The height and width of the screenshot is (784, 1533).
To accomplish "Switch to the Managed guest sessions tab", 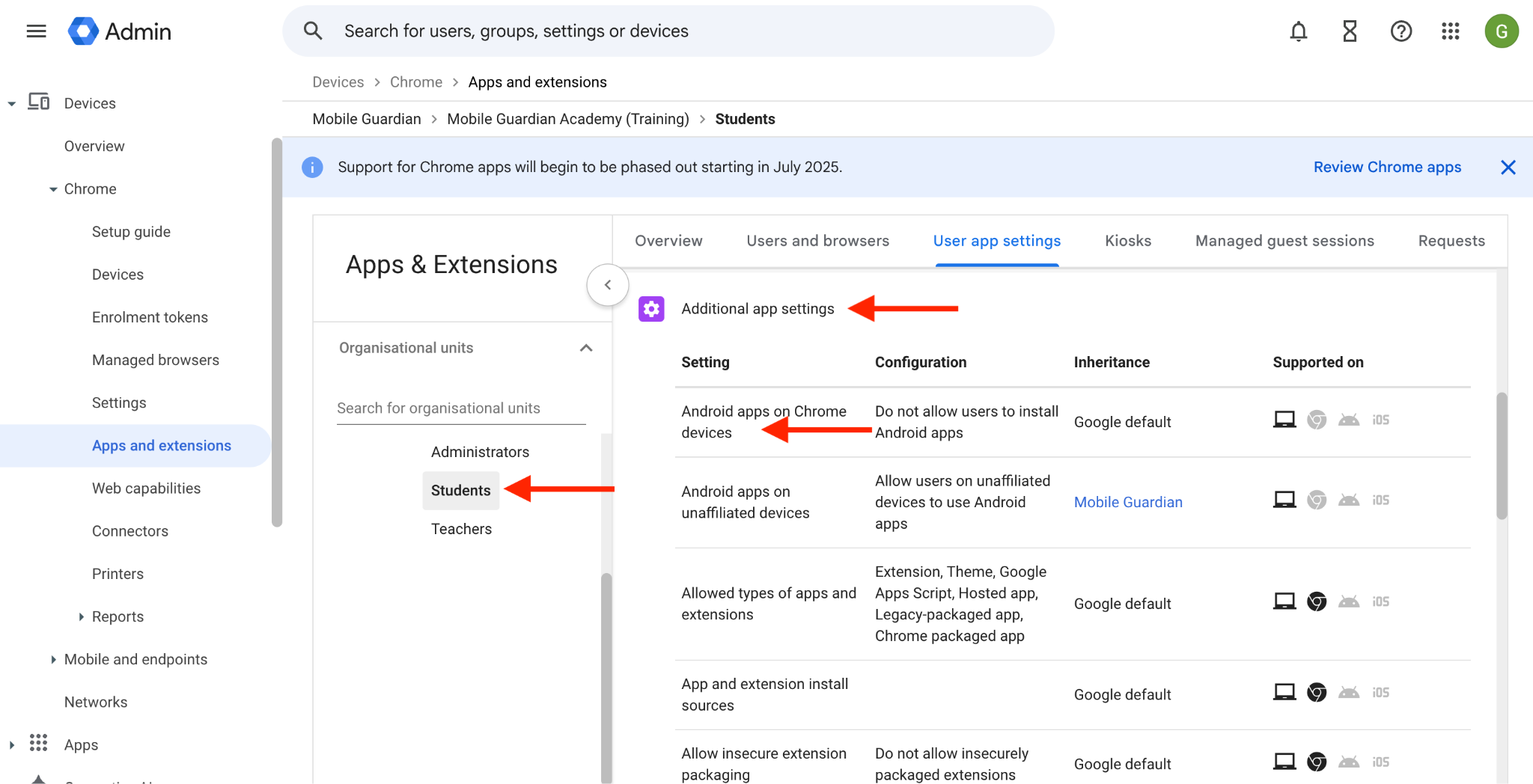I will pos(1284,241).
